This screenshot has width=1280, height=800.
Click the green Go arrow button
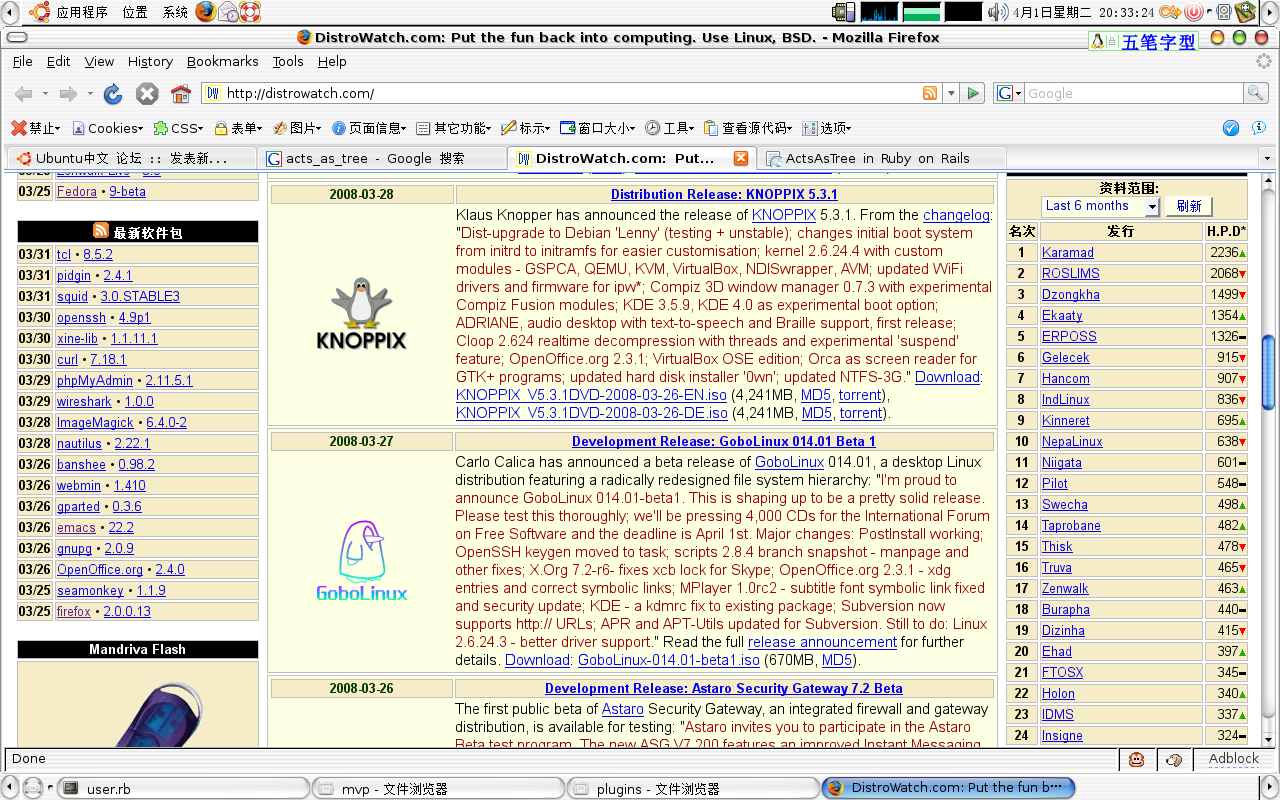[972, 93]
